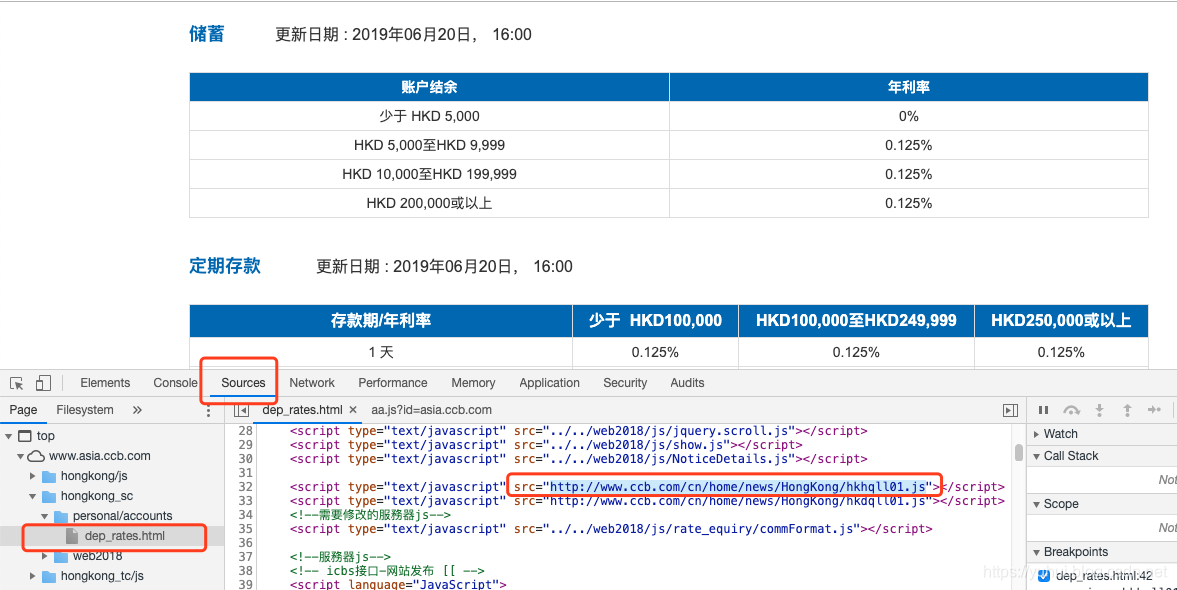This screenshot has width=1177, height=590.
Task: Click the highlighted hkhqll01.js URL
Action: [x=738, y=486]
